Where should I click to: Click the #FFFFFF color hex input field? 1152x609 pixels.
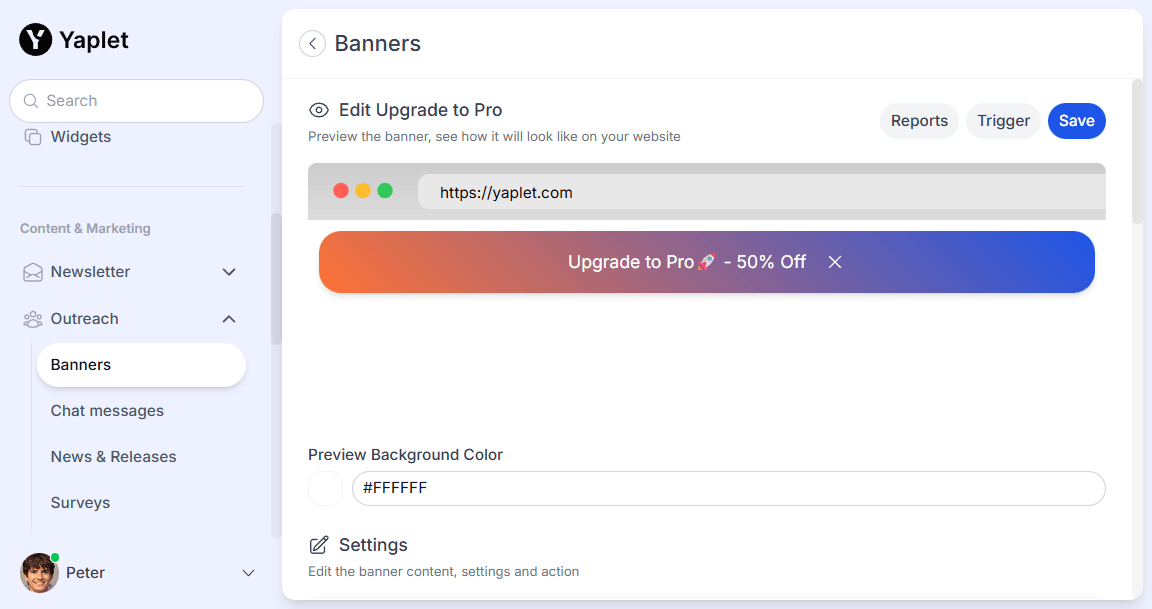[728, 489]
